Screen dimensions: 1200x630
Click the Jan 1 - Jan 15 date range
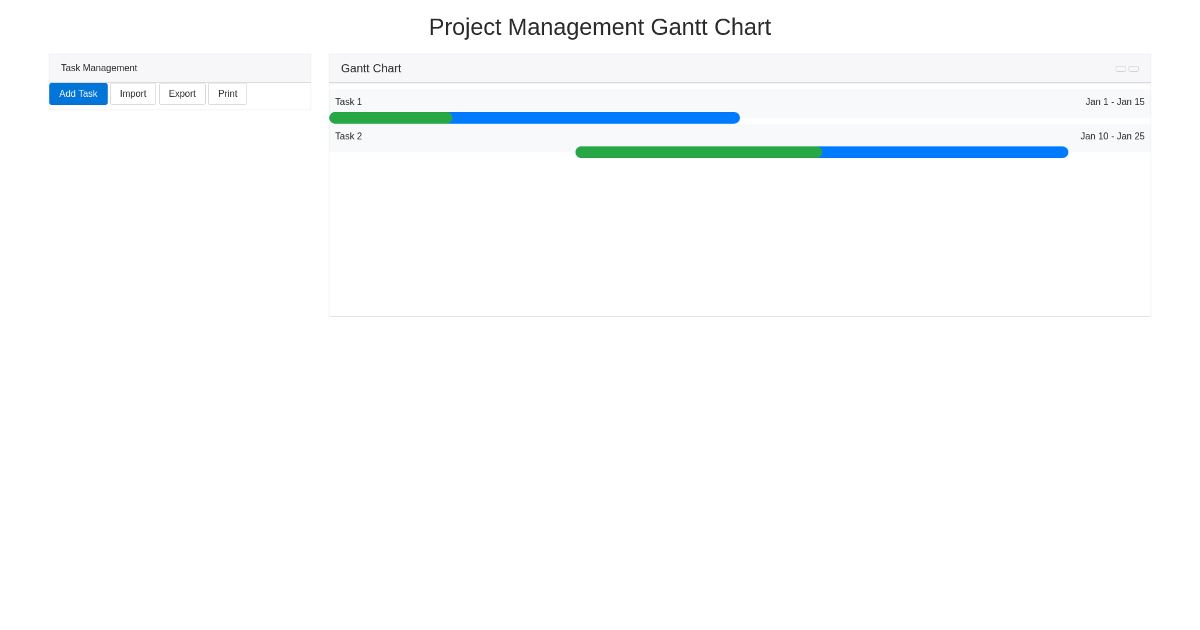1114,101
